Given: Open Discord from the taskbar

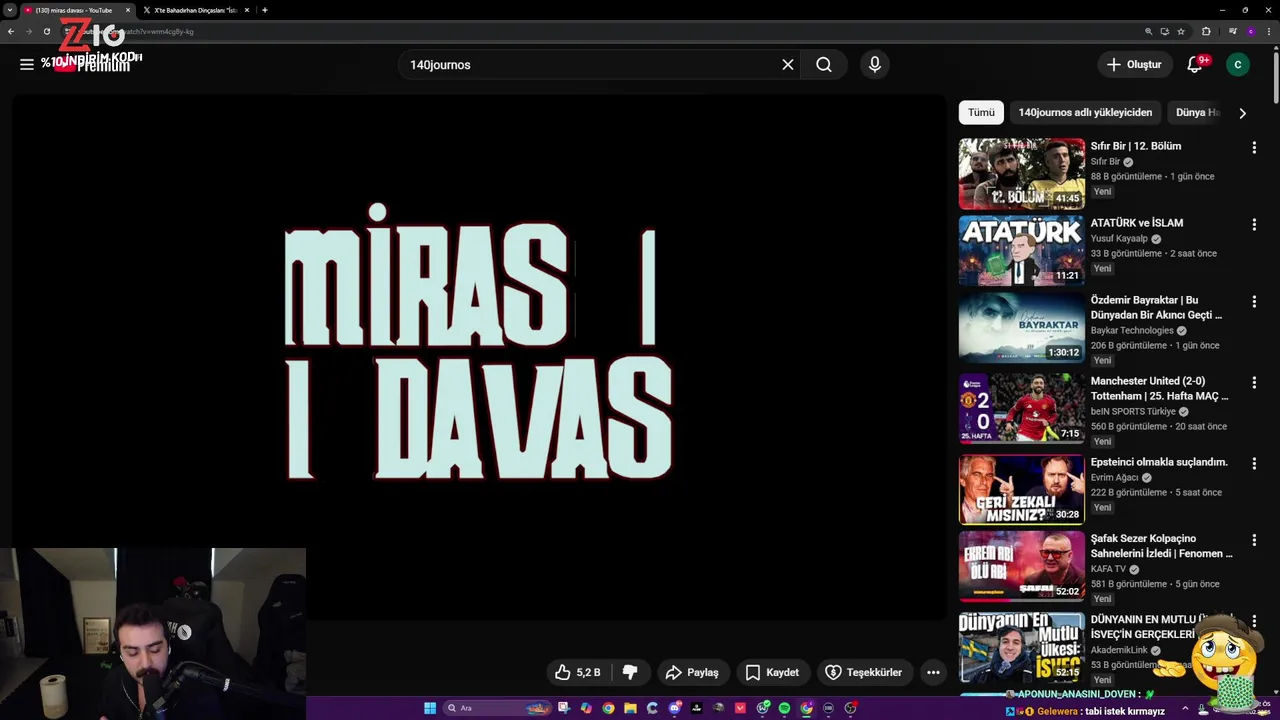Looking at the screenshot, I should pos(675,708).
